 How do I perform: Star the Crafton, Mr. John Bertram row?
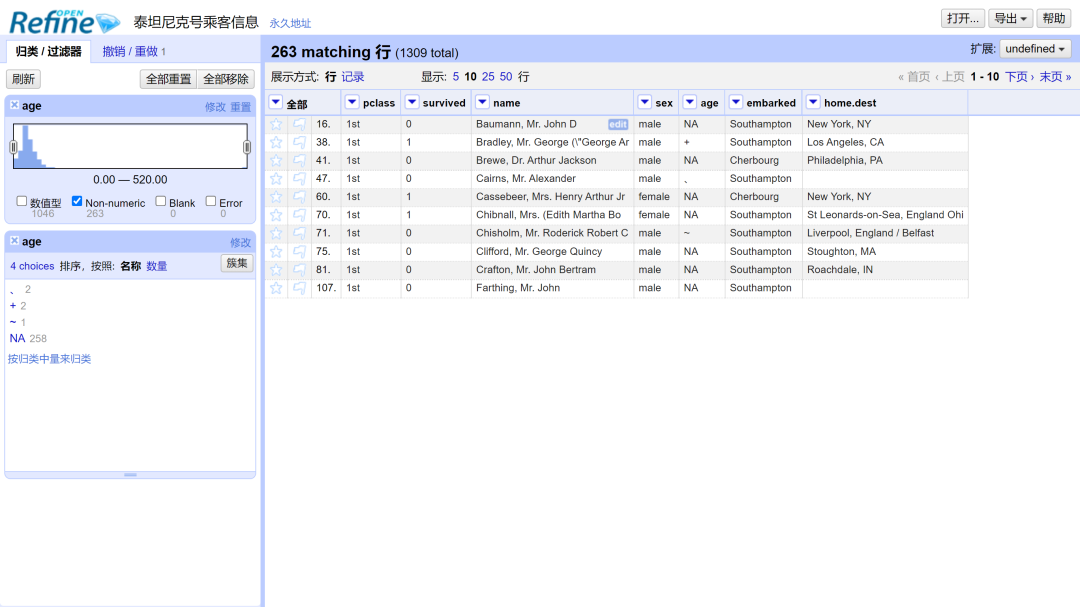click(276, 270)
